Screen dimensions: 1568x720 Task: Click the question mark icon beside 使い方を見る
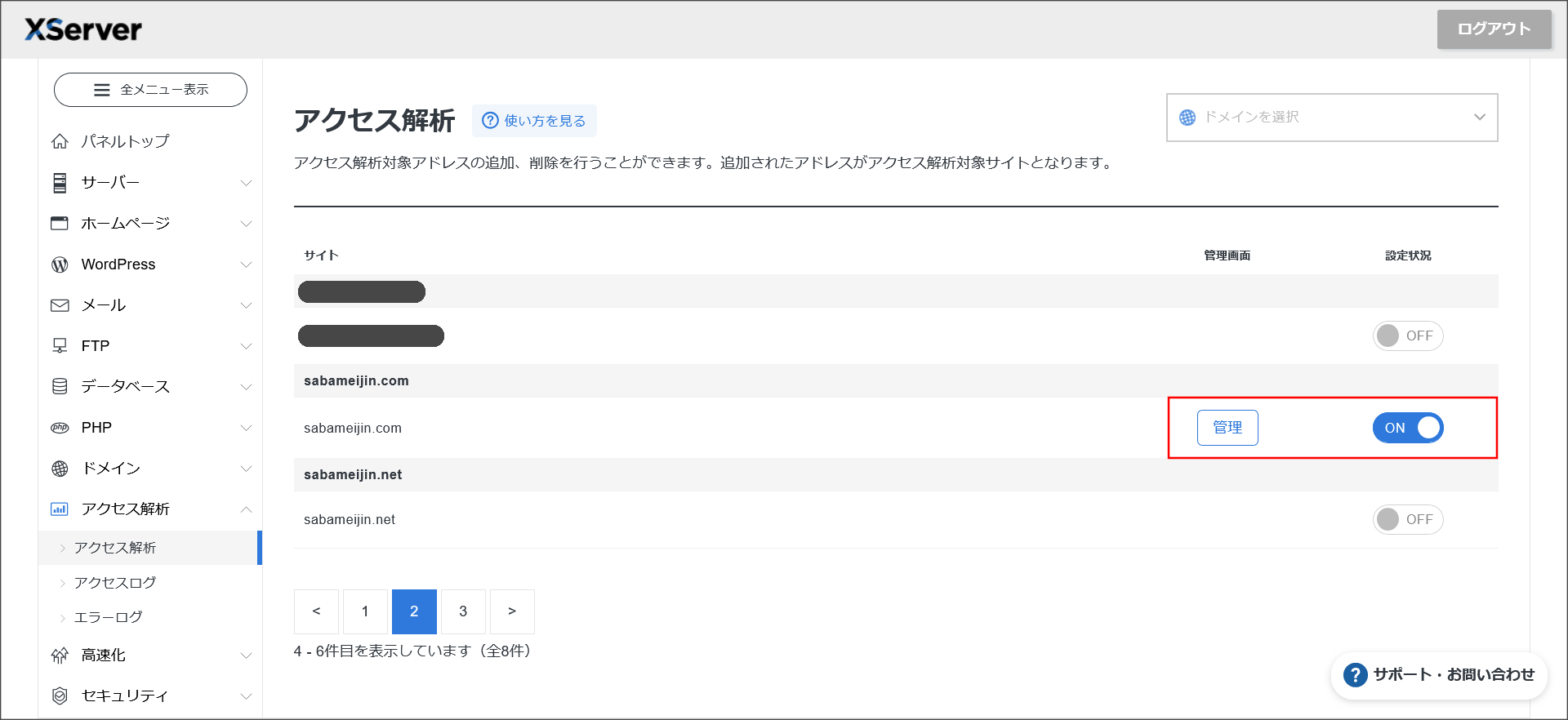(x=490, y=121)
